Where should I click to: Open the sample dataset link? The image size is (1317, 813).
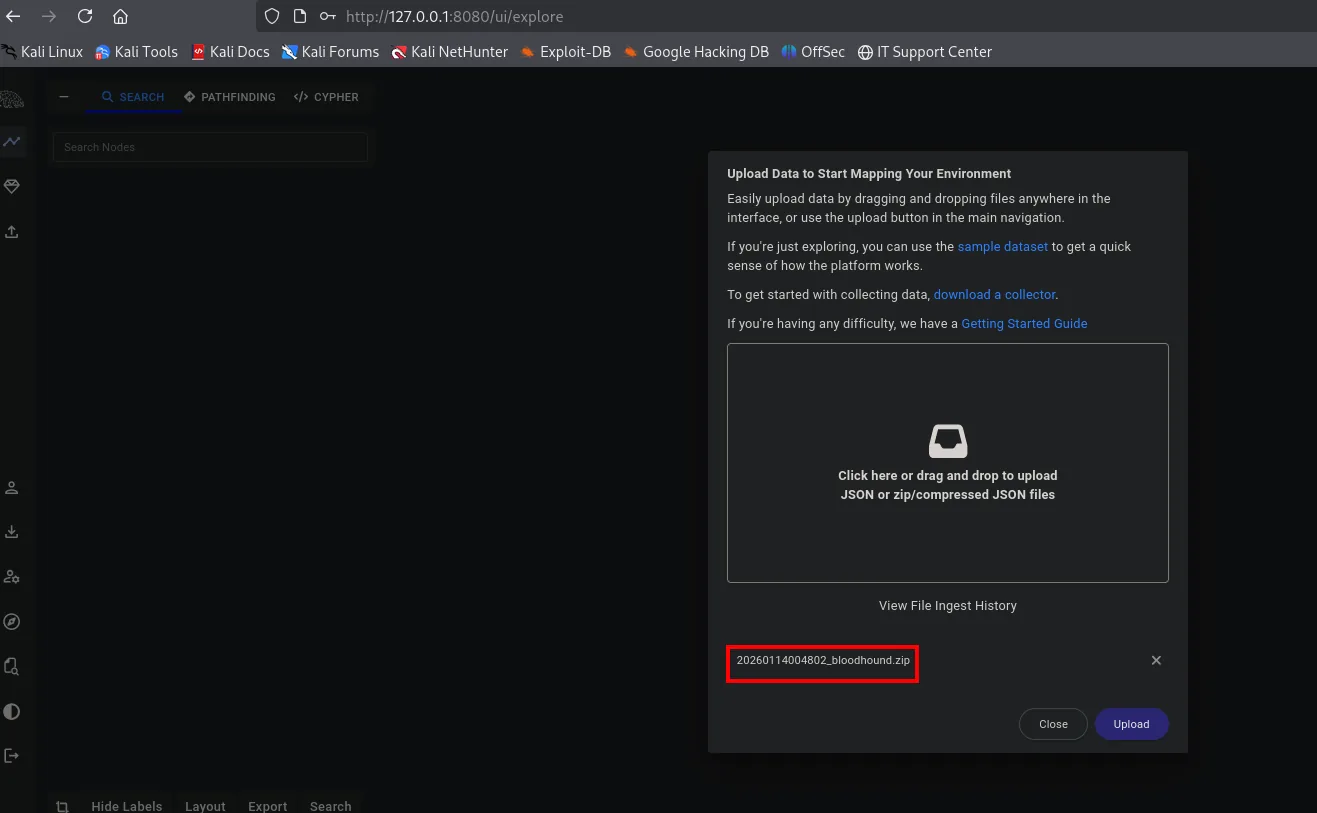pyautogui.click(x=1003, y=246)
